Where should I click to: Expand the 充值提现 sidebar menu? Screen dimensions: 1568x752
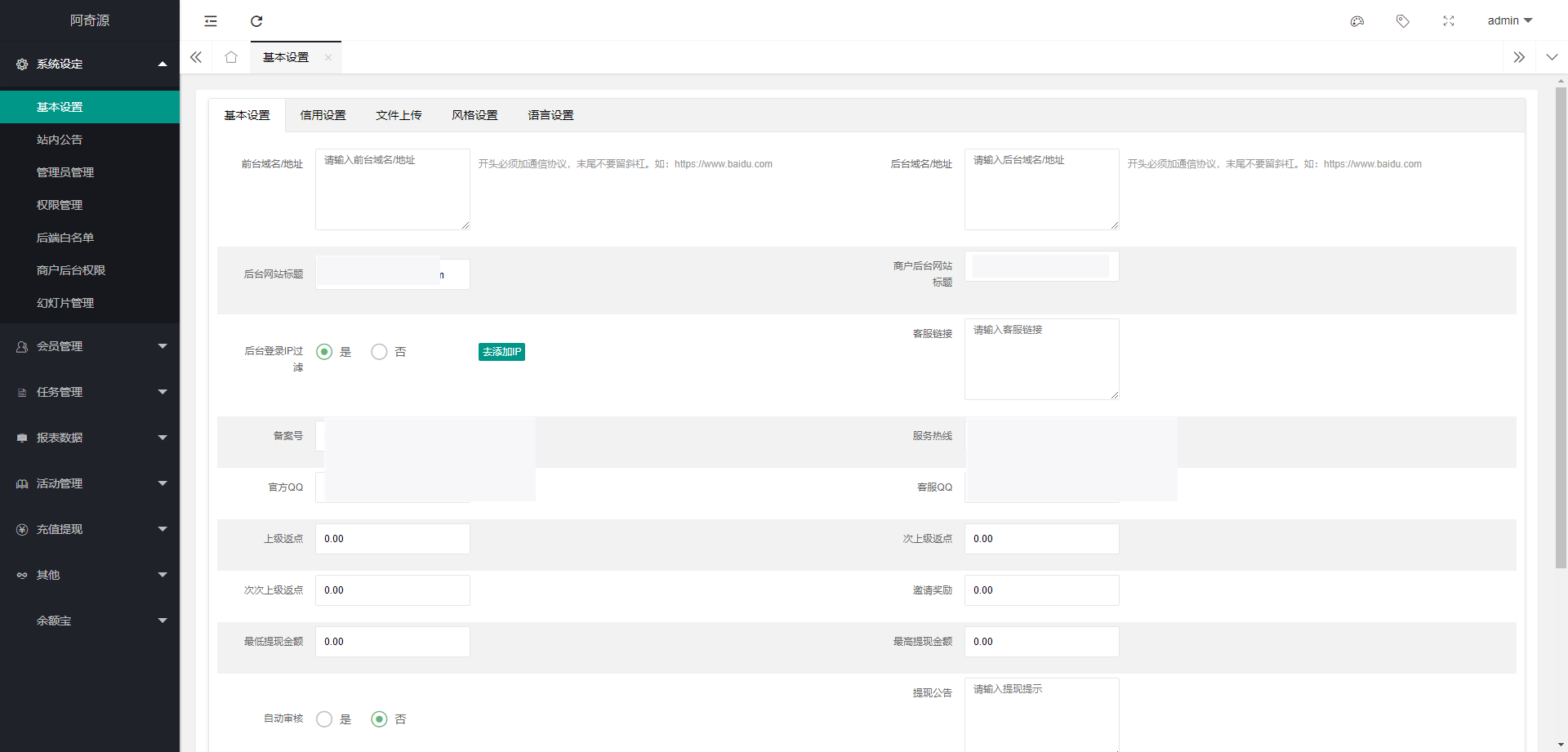click(90, 529)
